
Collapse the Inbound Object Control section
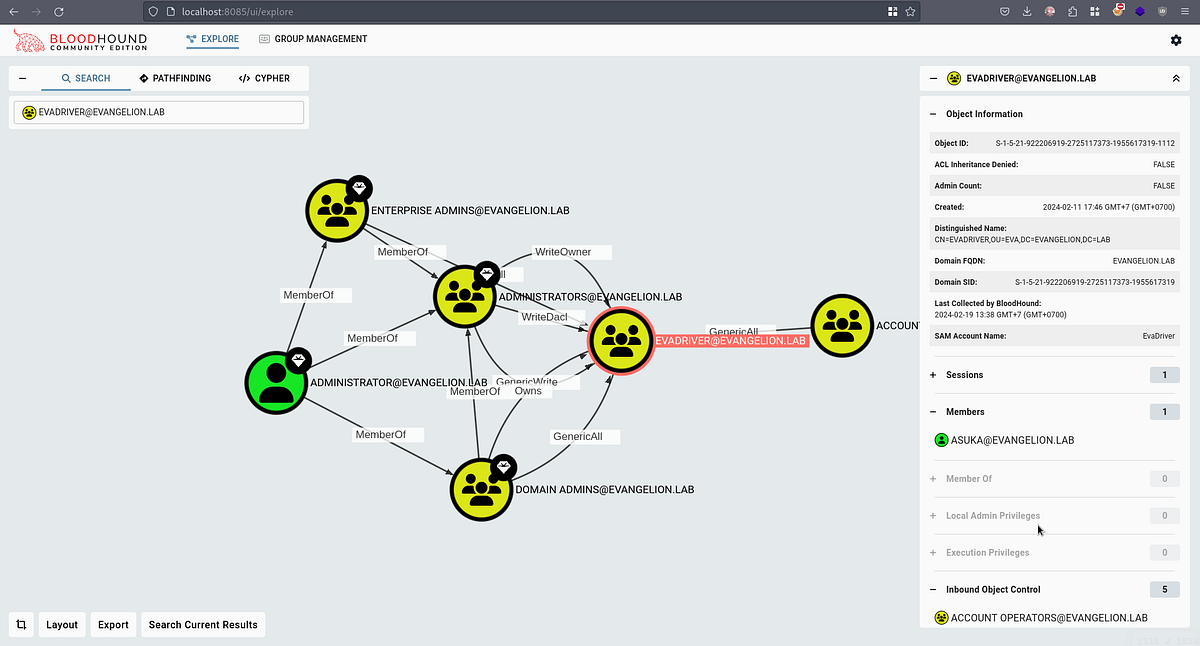point(933,589)
